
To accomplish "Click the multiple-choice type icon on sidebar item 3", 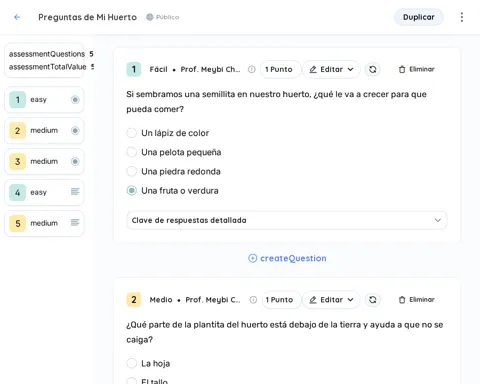I will pyautogui.click(x=75, y=162).
